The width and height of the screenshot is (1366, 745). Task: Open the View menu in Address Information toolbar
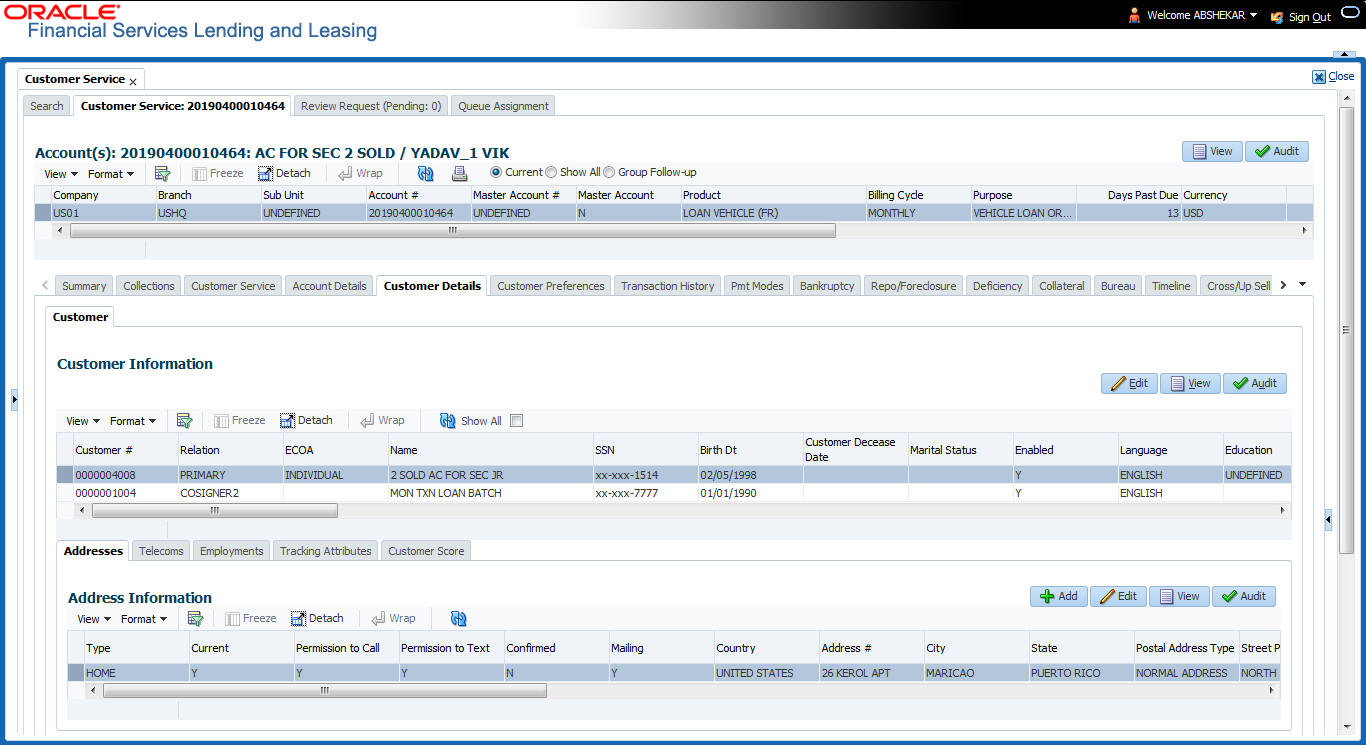[x=94, y=619]
